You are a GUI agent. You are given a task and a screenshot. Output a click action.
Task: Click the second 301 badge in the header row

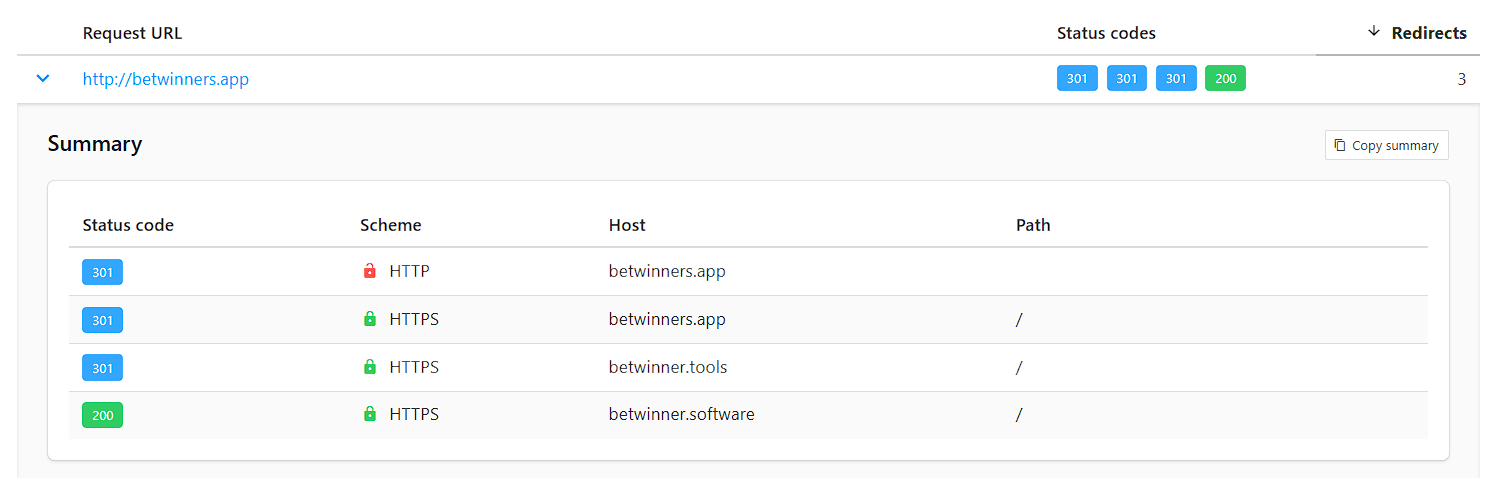[1127, 79]
